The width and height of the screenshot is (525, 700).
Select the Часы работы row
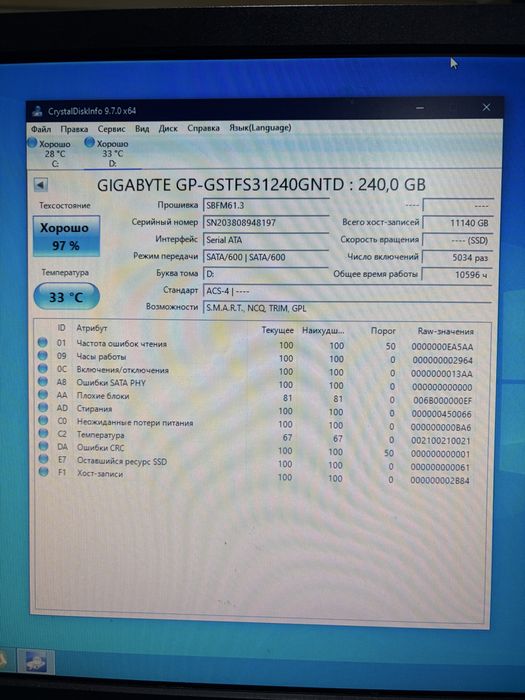point(257,358)
